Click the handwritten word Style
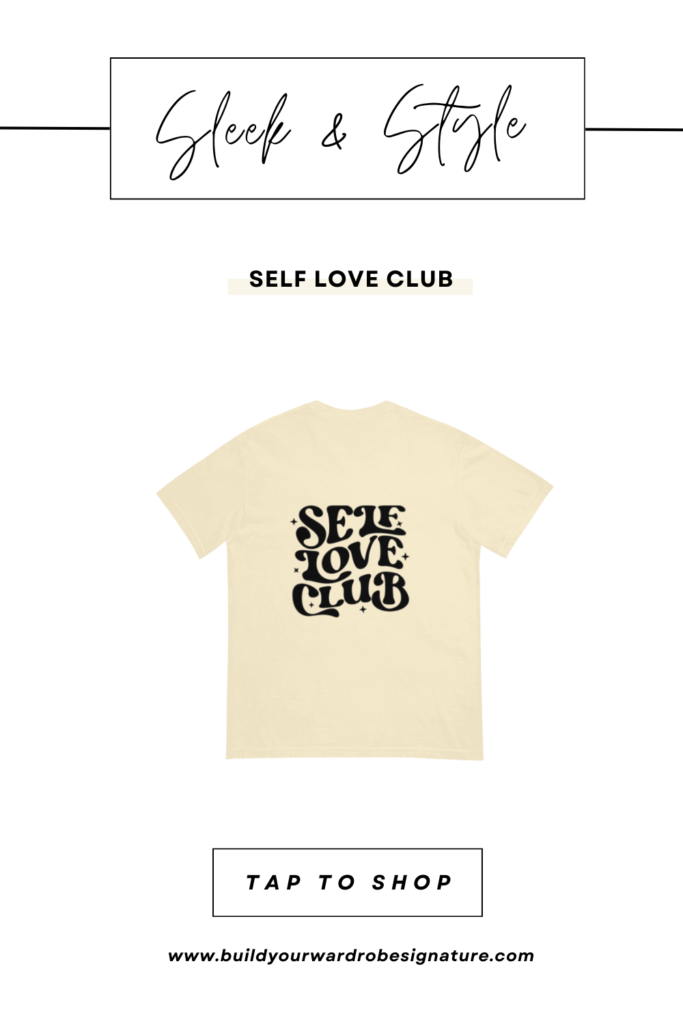The width and height of the screenshot is (683, 1024). (454, 129)
